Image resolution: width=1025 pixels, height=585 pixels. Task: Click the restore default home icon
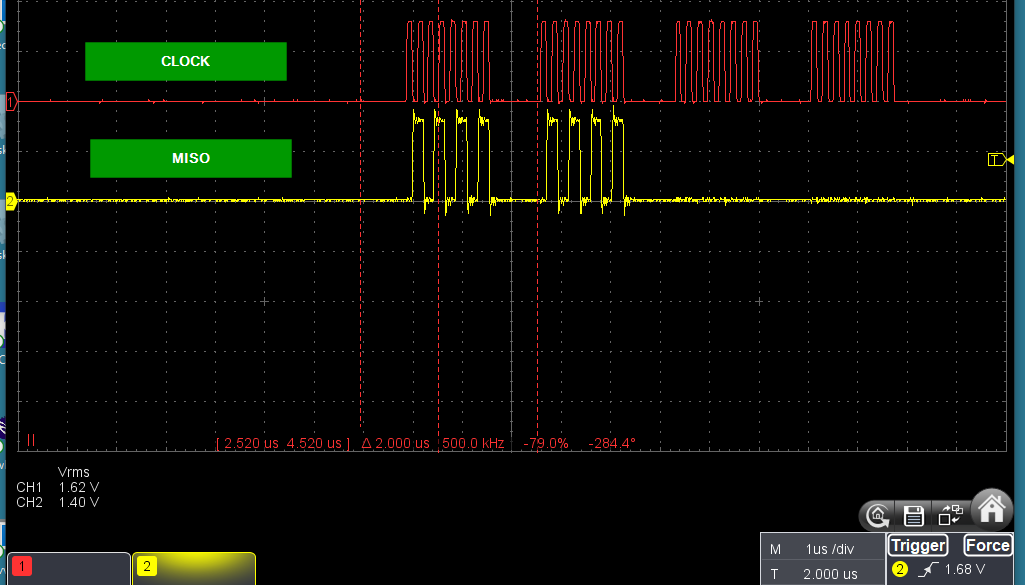[877, 515]
